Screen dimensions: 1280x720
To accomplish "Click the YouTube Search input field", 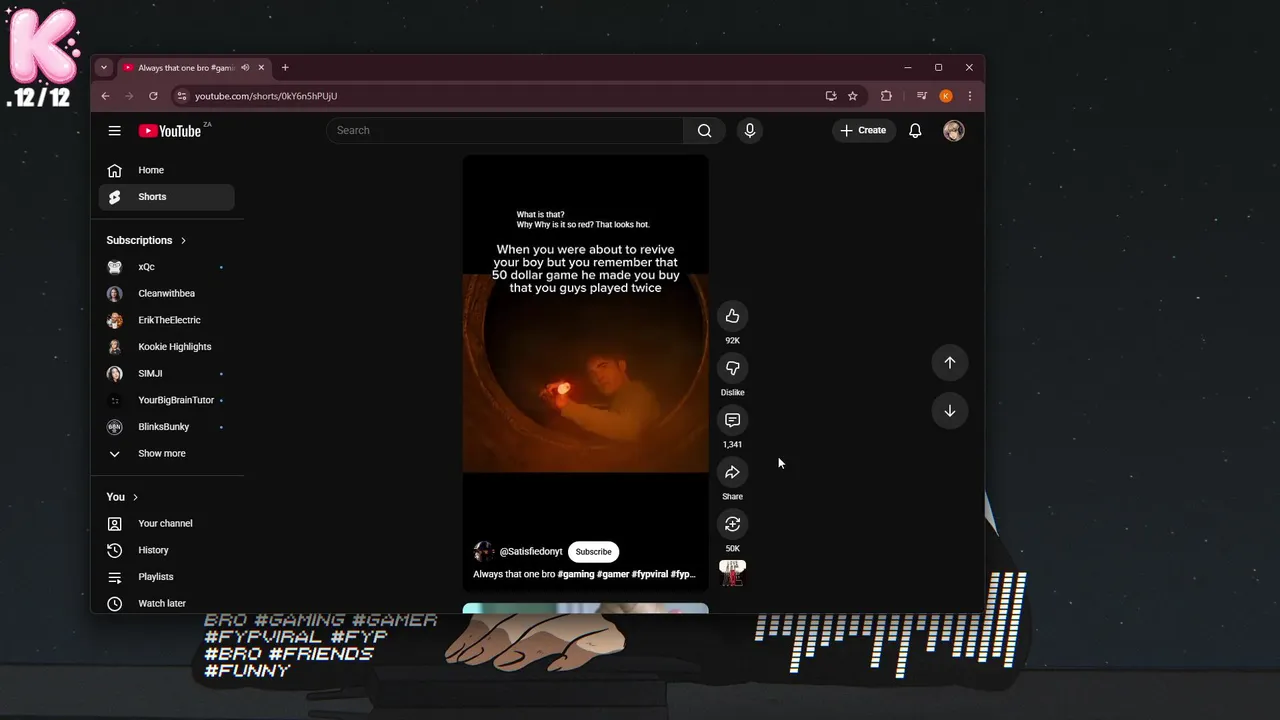I will 505,131.
